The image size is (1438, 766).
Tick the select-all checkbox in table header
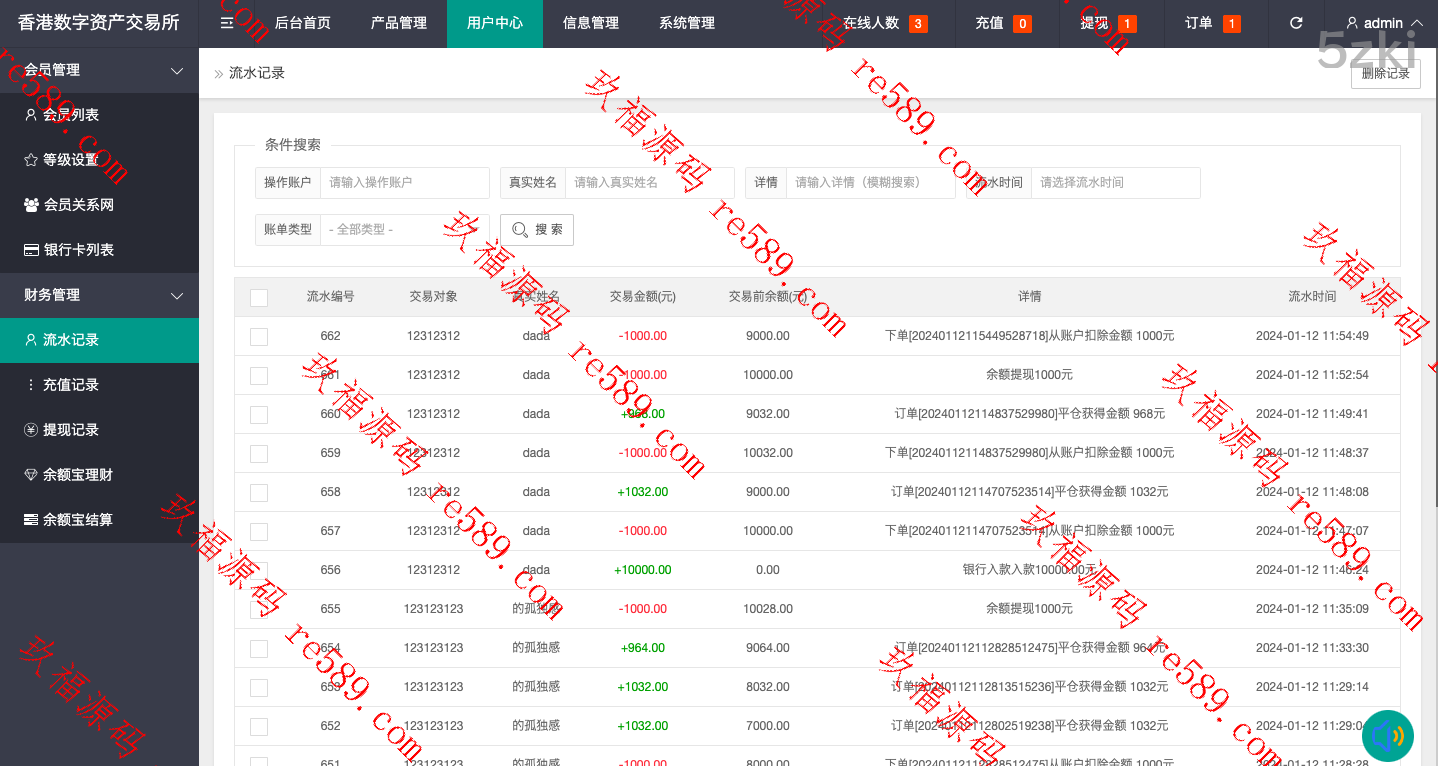(x=259, y=297)
